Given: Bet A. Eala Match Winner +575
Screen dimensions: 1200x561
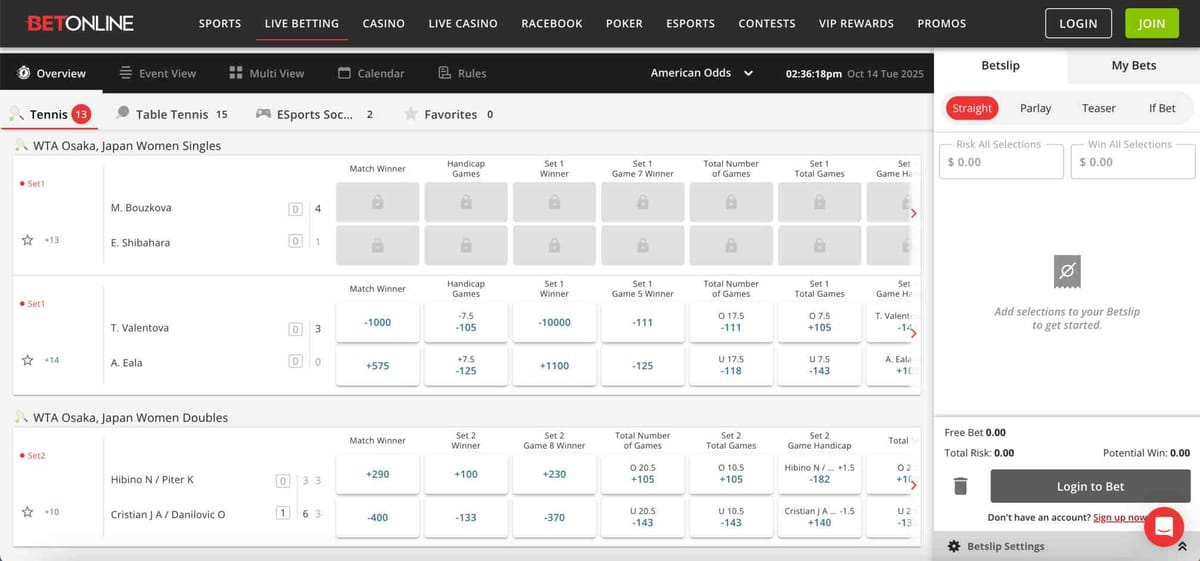Looking at the screenshot, I should (377, 365).
